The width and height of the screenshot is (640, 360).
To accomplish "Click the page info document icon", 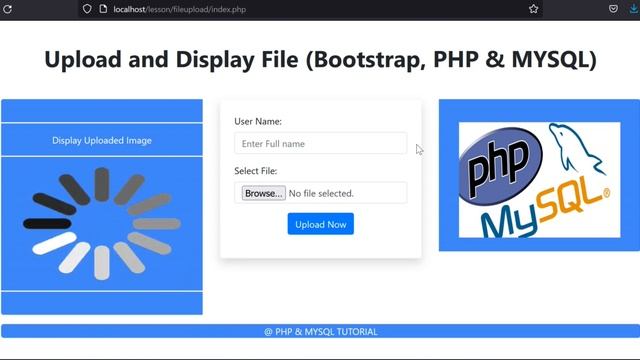I will [103, 9].
